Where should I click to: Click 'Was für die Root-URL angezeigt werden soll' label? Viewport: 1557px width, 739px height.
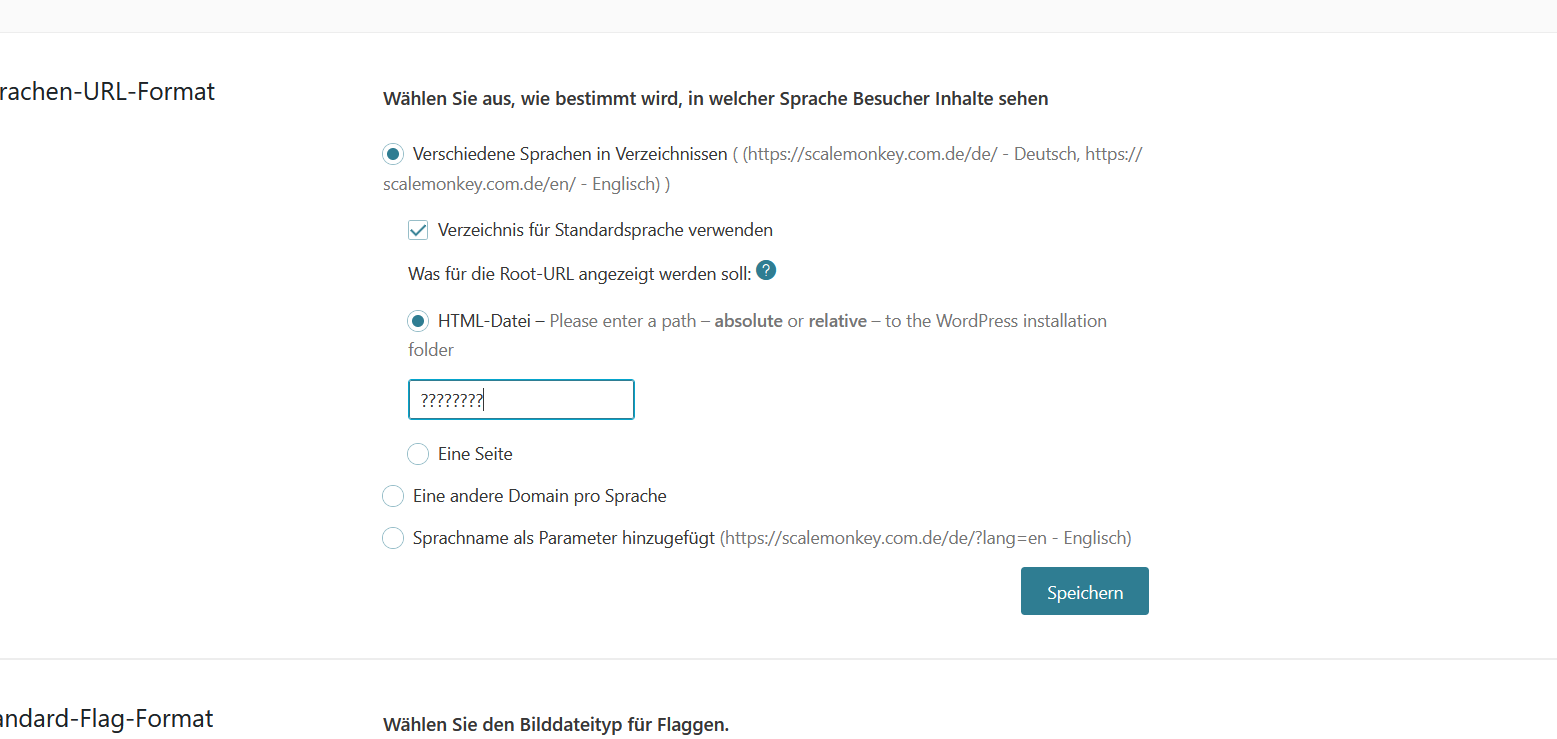point(579,273)
